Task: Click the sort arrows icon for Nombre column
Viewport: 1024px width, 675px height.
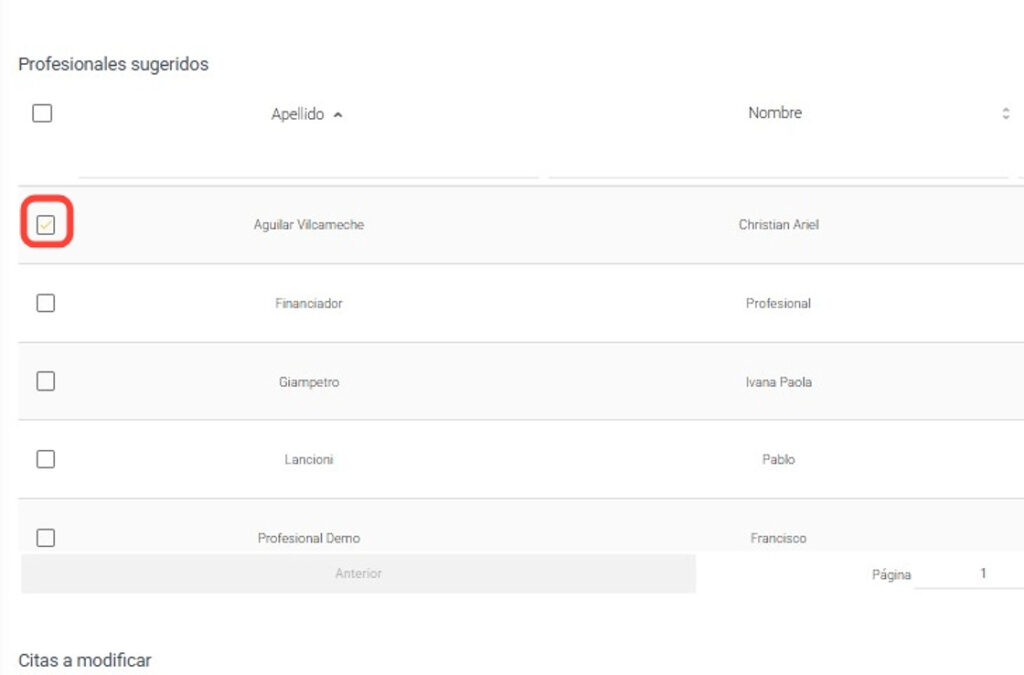Action: coord(1005,114)
